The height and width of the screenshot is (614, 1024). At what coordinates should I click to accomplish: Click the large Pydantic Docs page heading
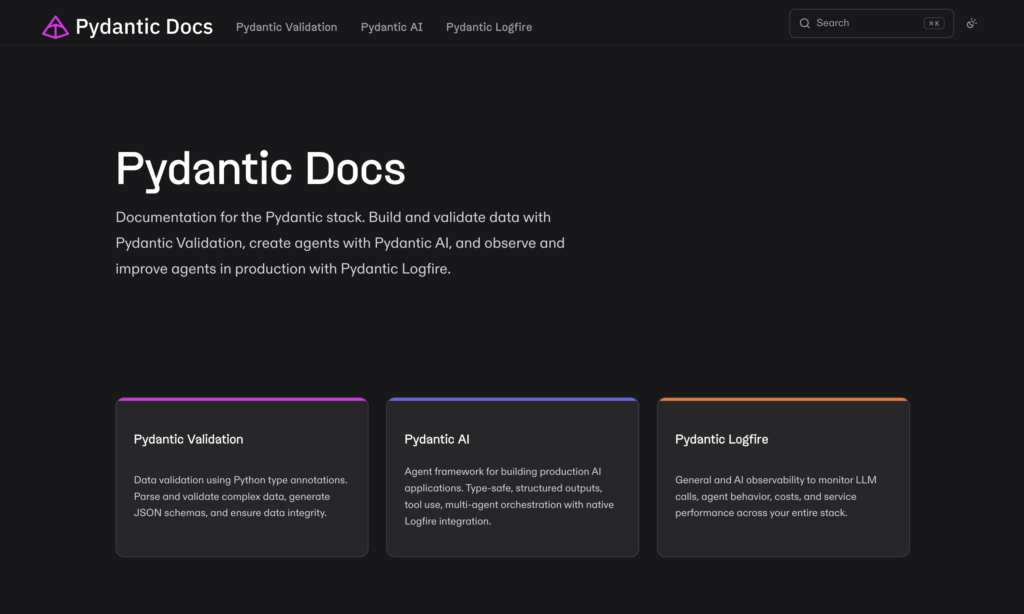click(x=261, y=169)
